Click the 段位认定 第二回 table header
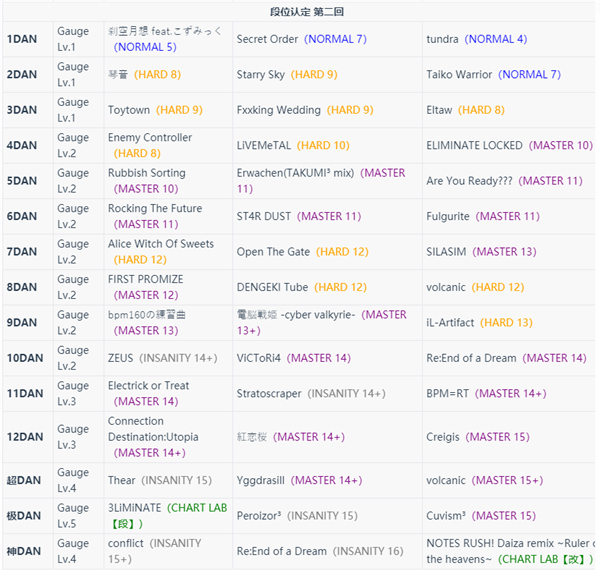 pyautogui.click(x=300, y=11)
